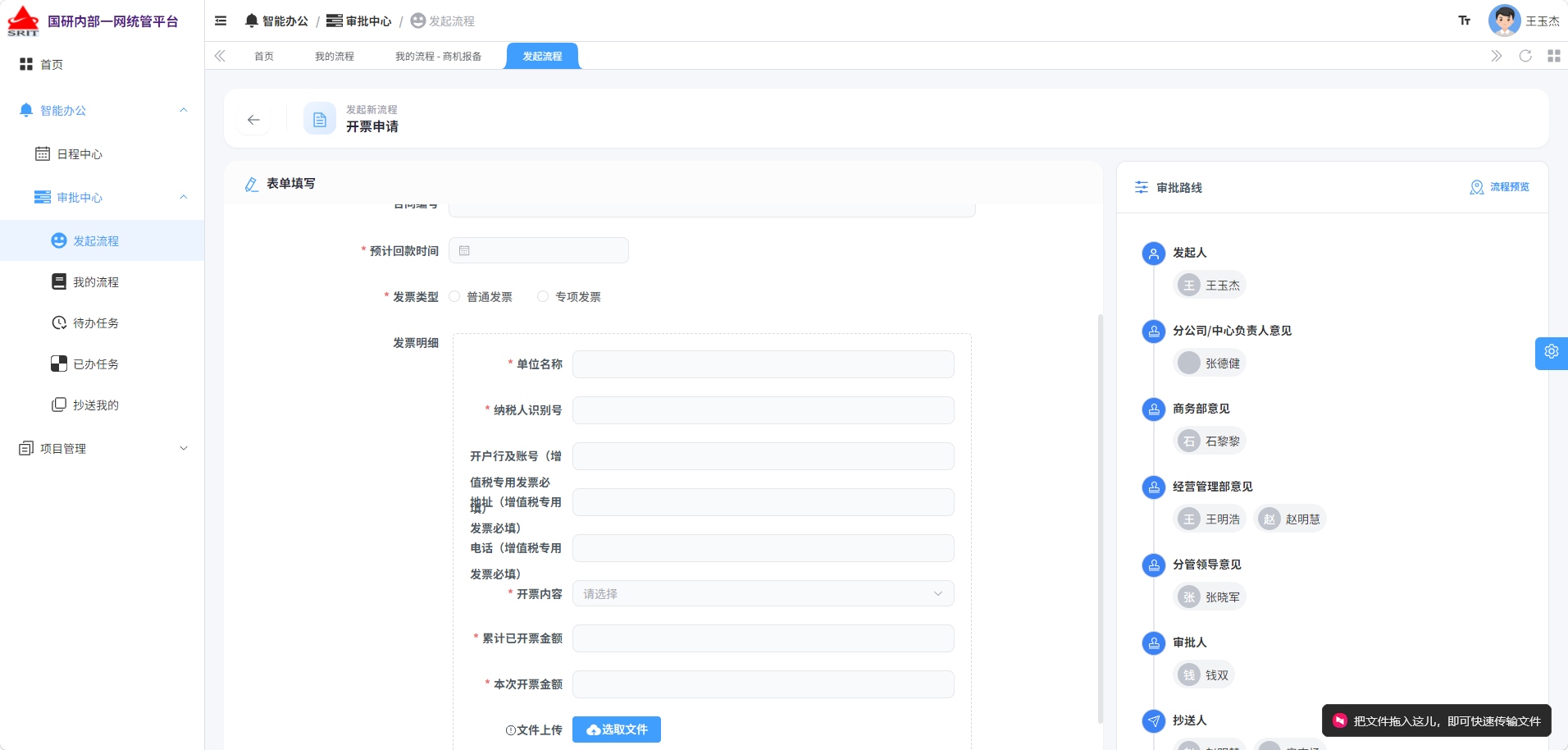
Task: Open the 首页 tab
Action: [264, 57]
